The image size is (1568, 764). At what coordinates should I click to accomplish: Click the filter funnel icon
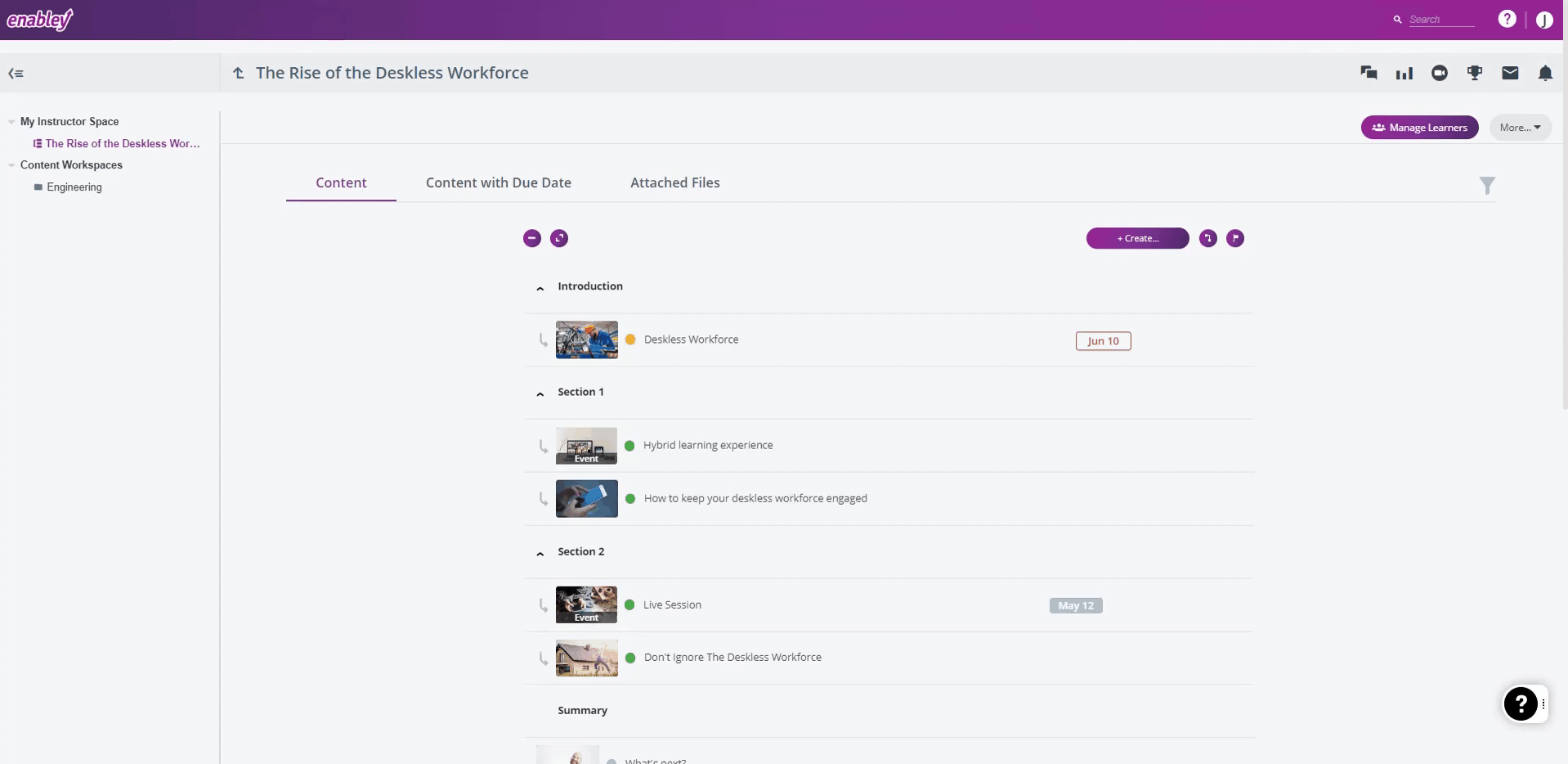click(x=1487, y=186)
